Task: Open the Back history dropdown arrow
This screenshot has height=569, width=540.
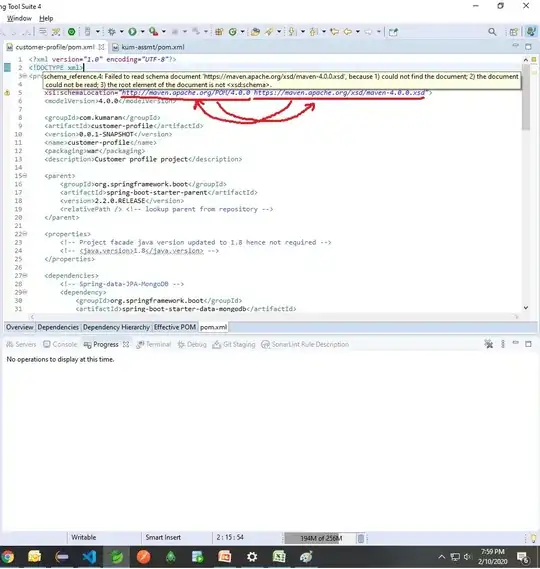Action: 357,32
